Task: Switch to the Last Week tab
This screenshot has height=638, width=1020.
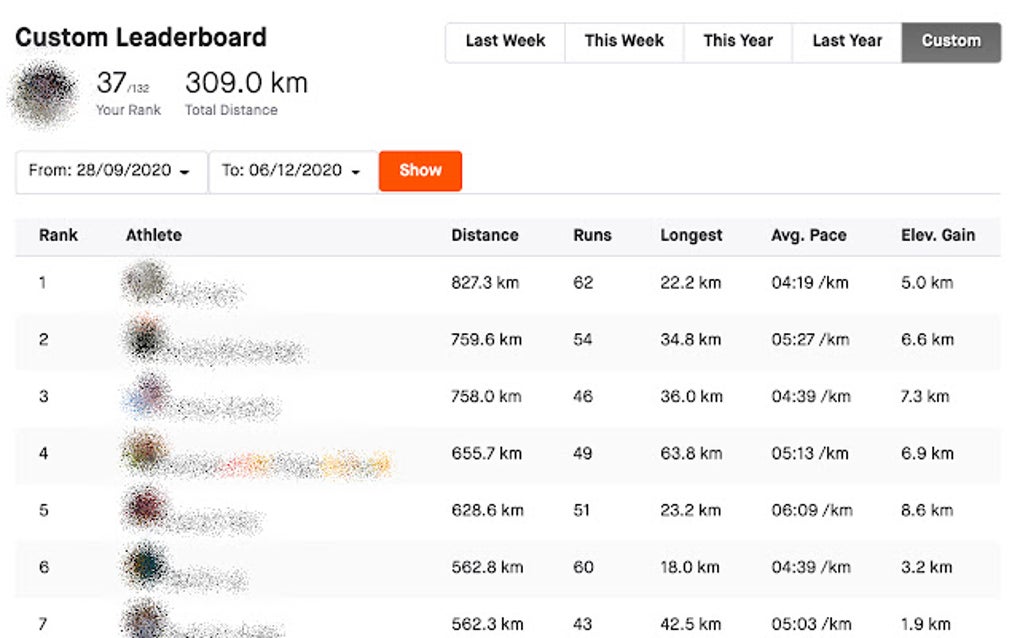Action: 504,41
